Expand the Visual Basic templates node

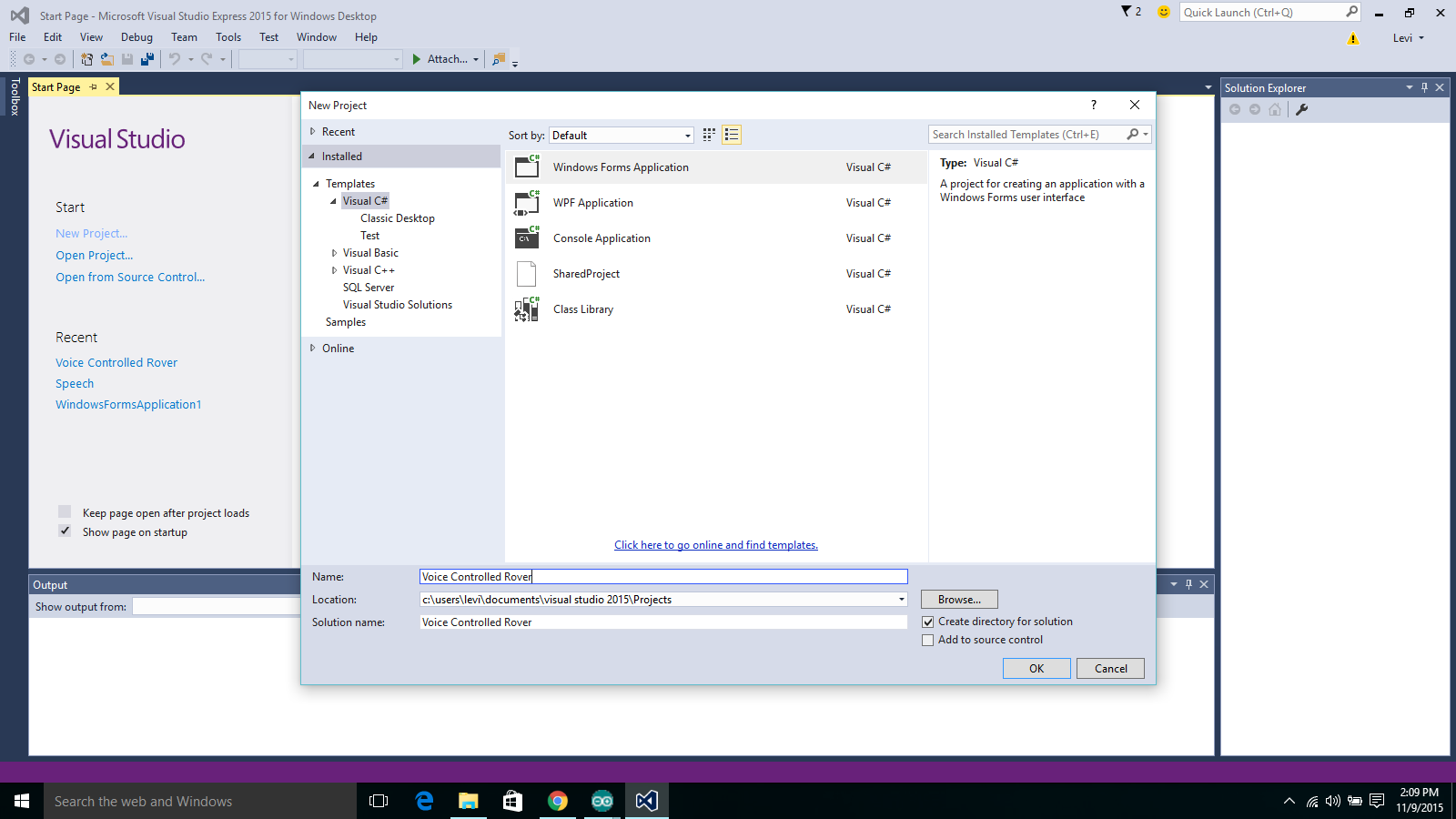(334, 252)
